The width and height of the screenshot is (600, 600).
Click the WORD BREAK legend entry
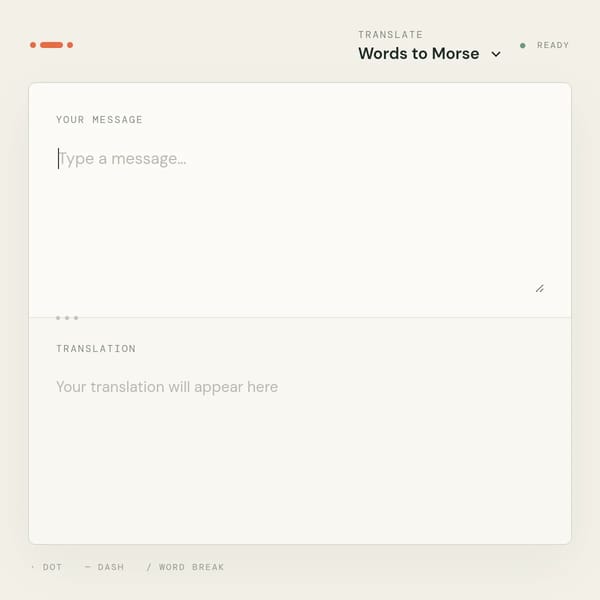point(185,567)
